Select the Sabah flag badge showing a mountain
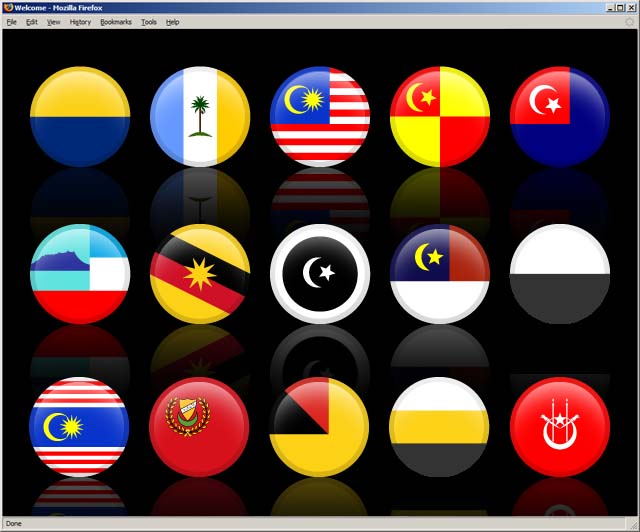The image size is (640, 532). point(80,274)
